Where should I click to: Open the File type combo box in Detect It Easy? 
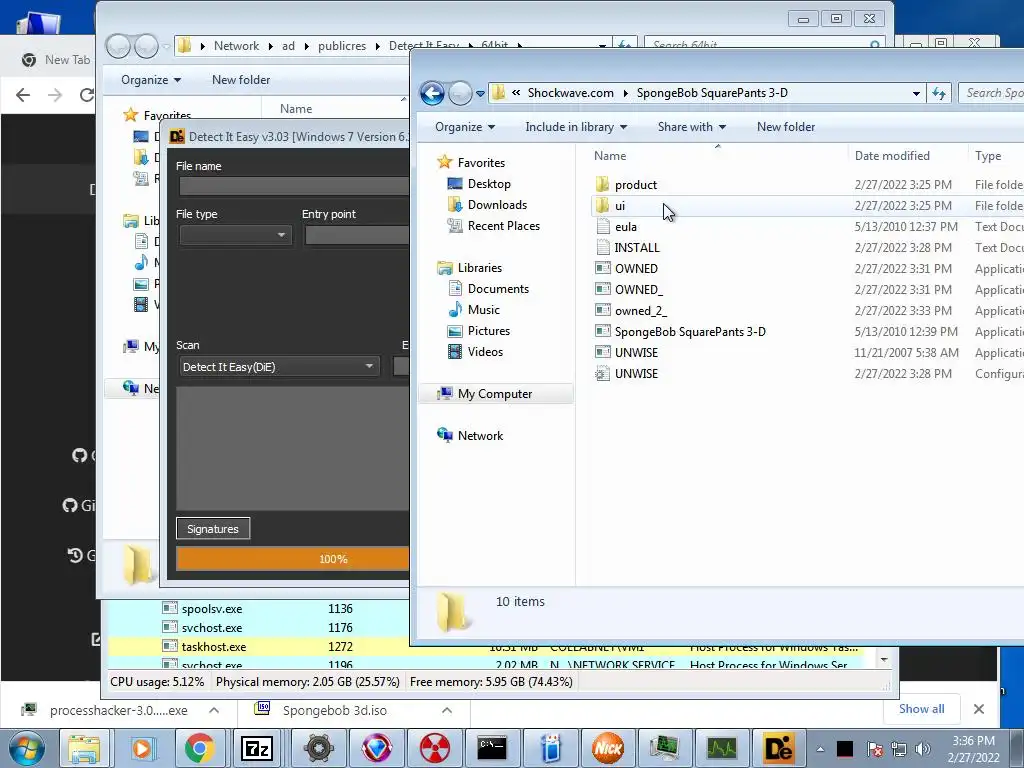pyautogui.click(x=235, y=235)
